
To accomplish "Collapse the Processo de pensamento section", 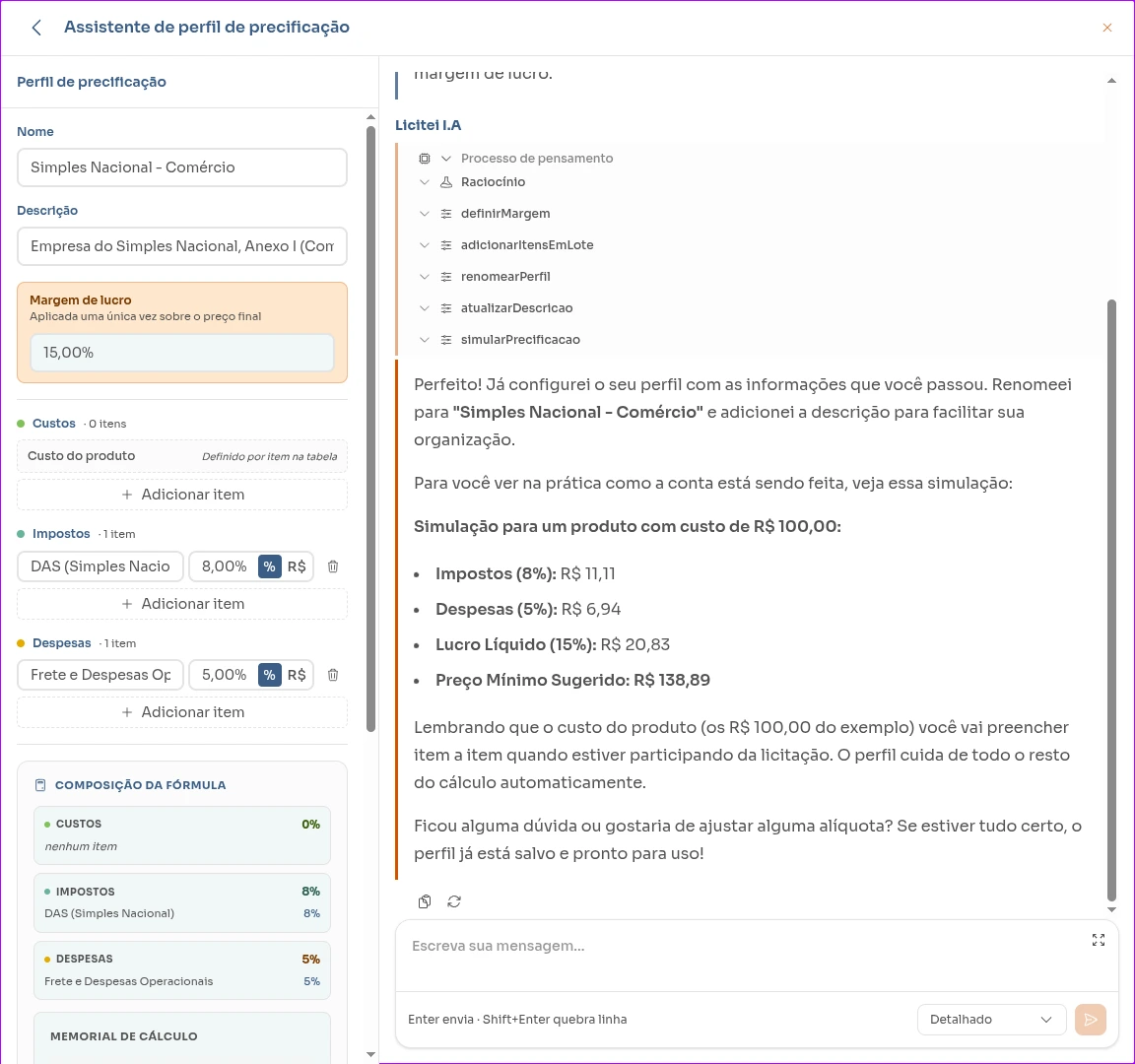I will pos(446,159).
